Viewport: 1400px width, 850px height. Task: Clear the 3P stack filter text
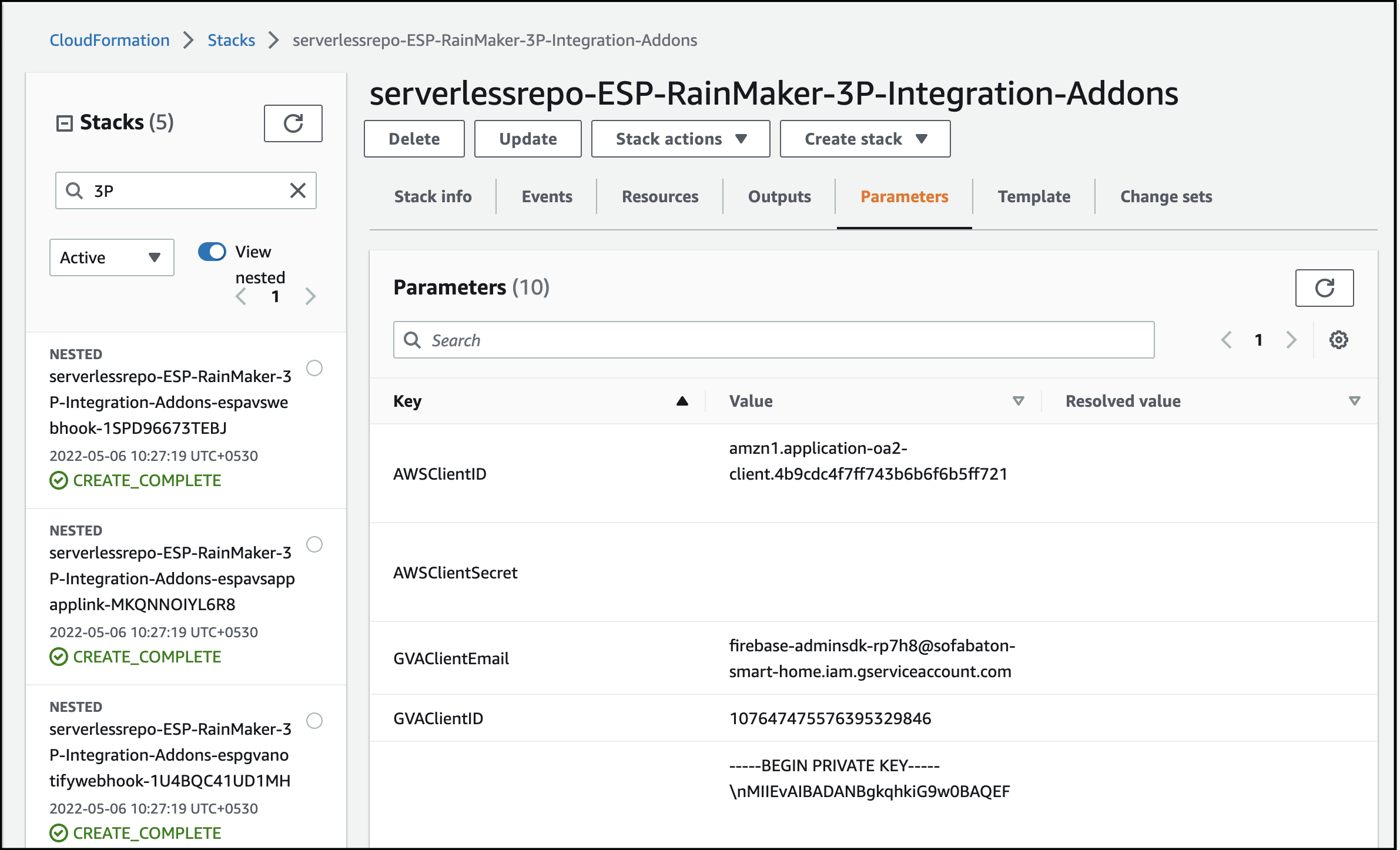(298, 190)
